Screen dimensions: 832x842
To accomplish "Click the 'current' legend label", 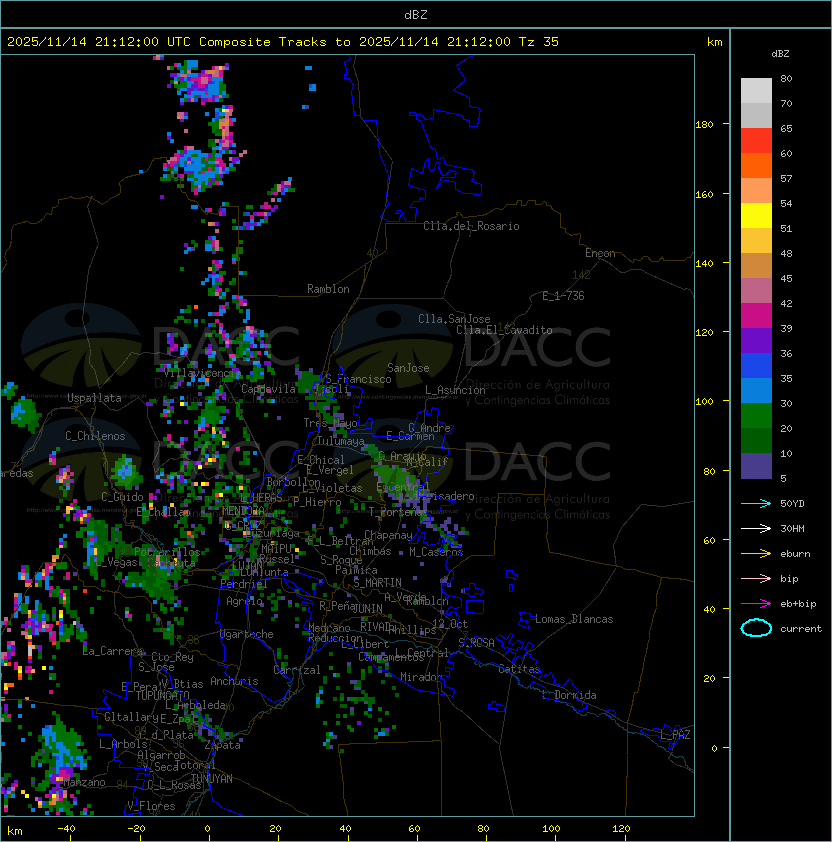I will (x=801, y=629).
